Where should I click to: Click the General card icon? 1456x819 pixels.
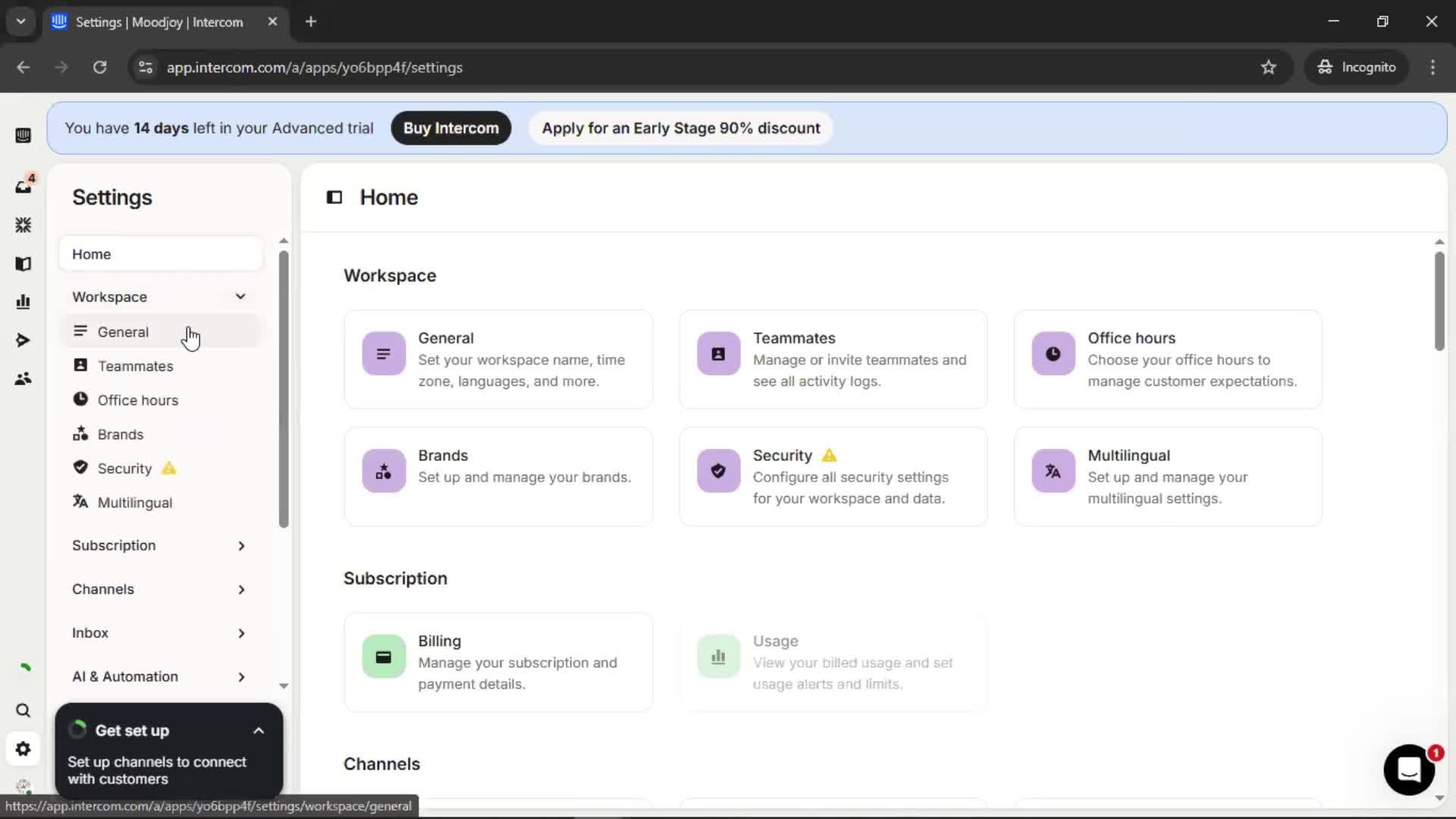click(384, 353)
